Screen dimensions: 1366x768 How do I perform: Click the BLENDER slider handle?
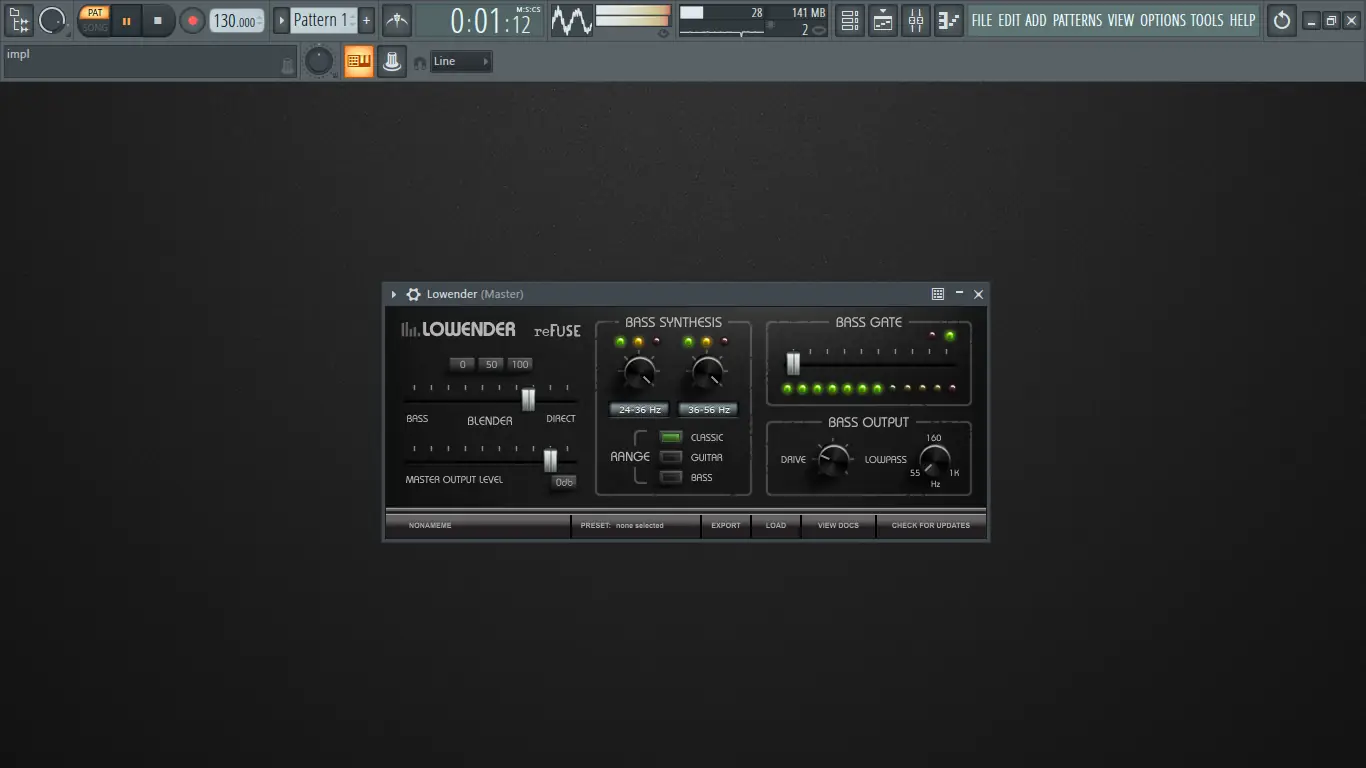[x=528, y=400]
